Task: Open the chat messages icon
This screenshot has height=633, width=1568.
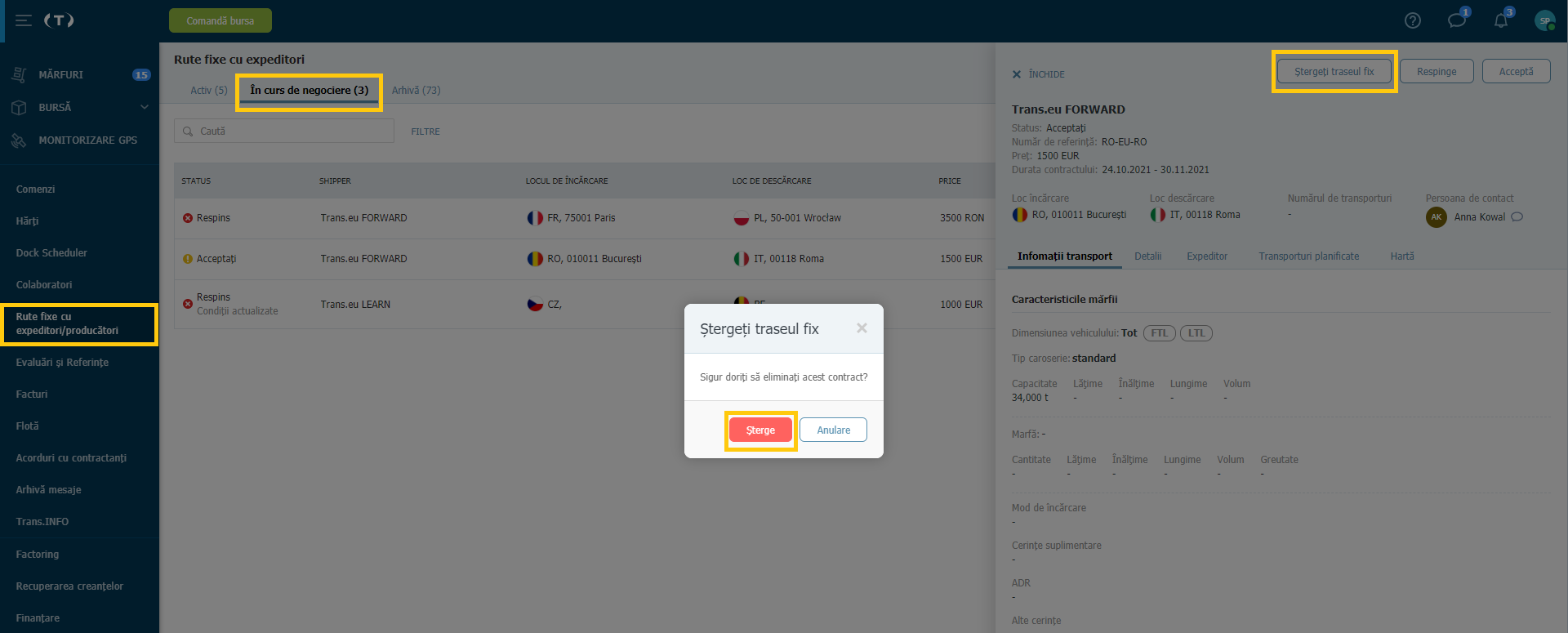Action: click(1457, 20)
